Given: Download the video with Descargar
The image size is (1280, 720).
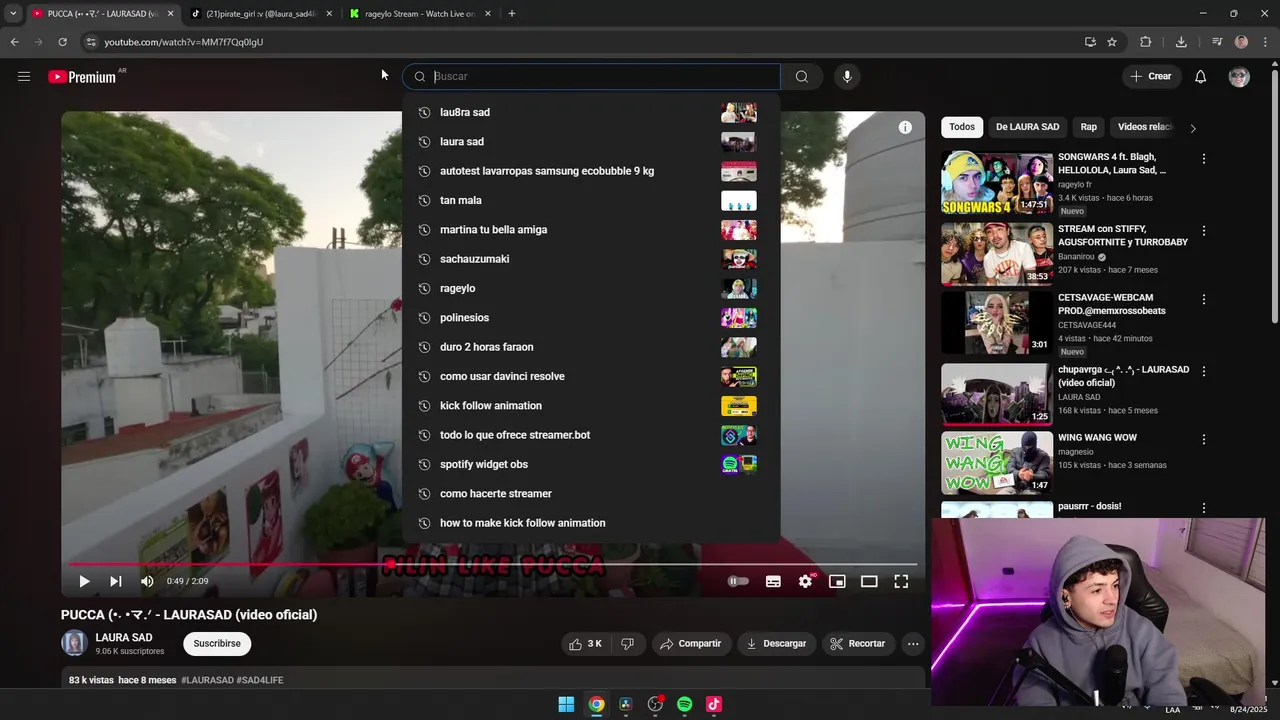Looking at the screenshot, I should tap(776, 644).
